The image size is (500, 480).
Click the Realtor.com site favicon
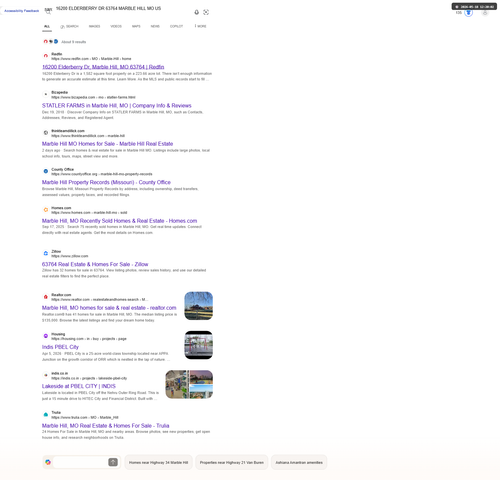46,297
